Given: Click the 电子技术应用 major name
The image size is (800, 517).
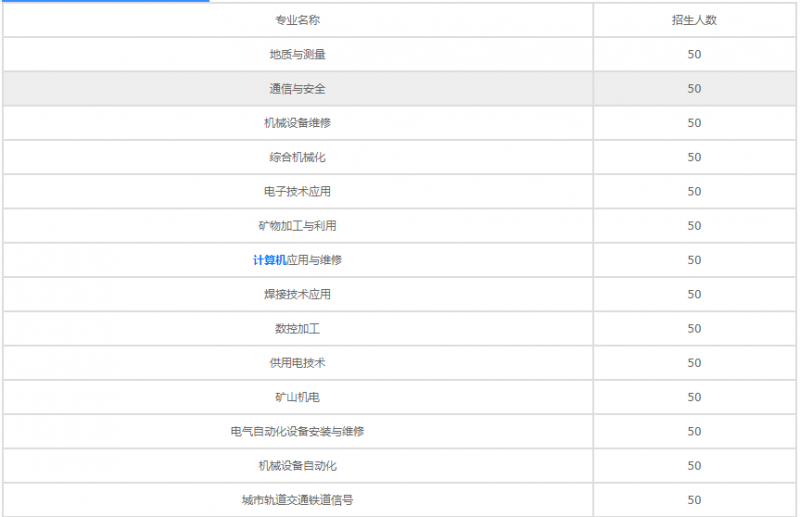Looking at the screenshot, I should pyautogui.click(x=297, y=192).
